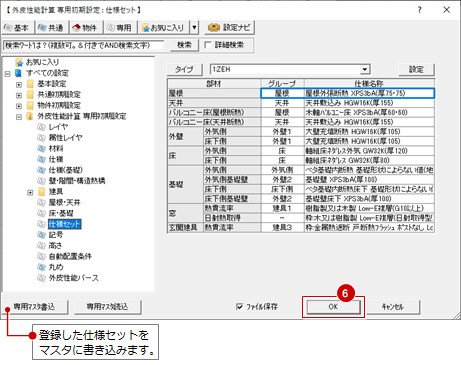Viewport: 461px width, 365px height.
Task: Focus the search keyword input field
Action: point(83,45)
